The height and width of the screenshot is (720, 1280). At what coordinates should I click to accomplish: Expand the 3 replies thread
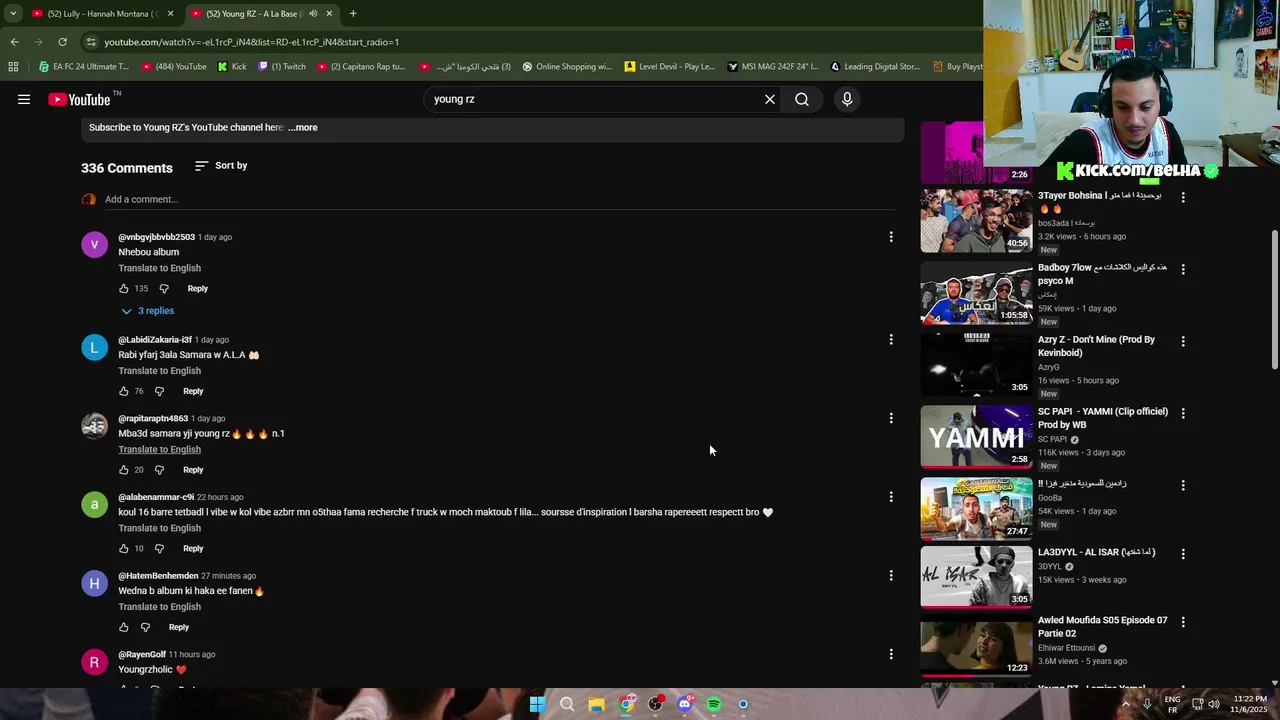(147, 311)
